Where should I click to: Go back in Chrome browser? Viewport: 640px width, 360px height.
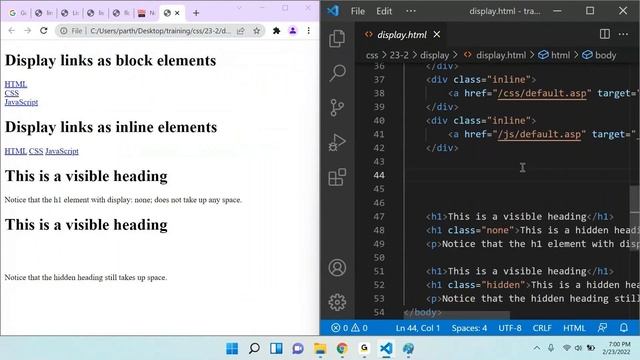pyautogui.click(x=11, y=31)
